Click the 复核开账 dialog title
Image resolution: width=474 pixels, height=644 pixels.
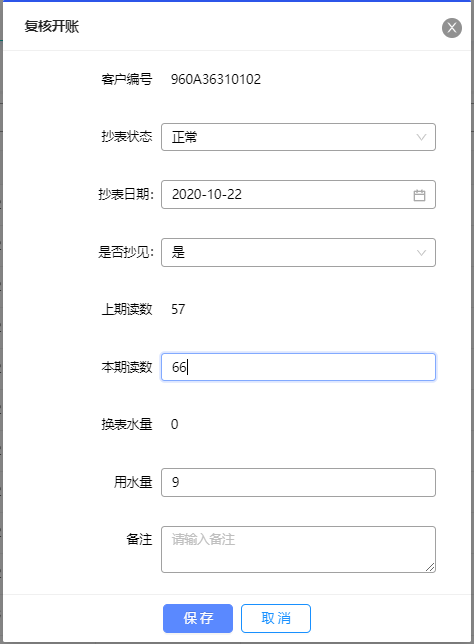52,26
